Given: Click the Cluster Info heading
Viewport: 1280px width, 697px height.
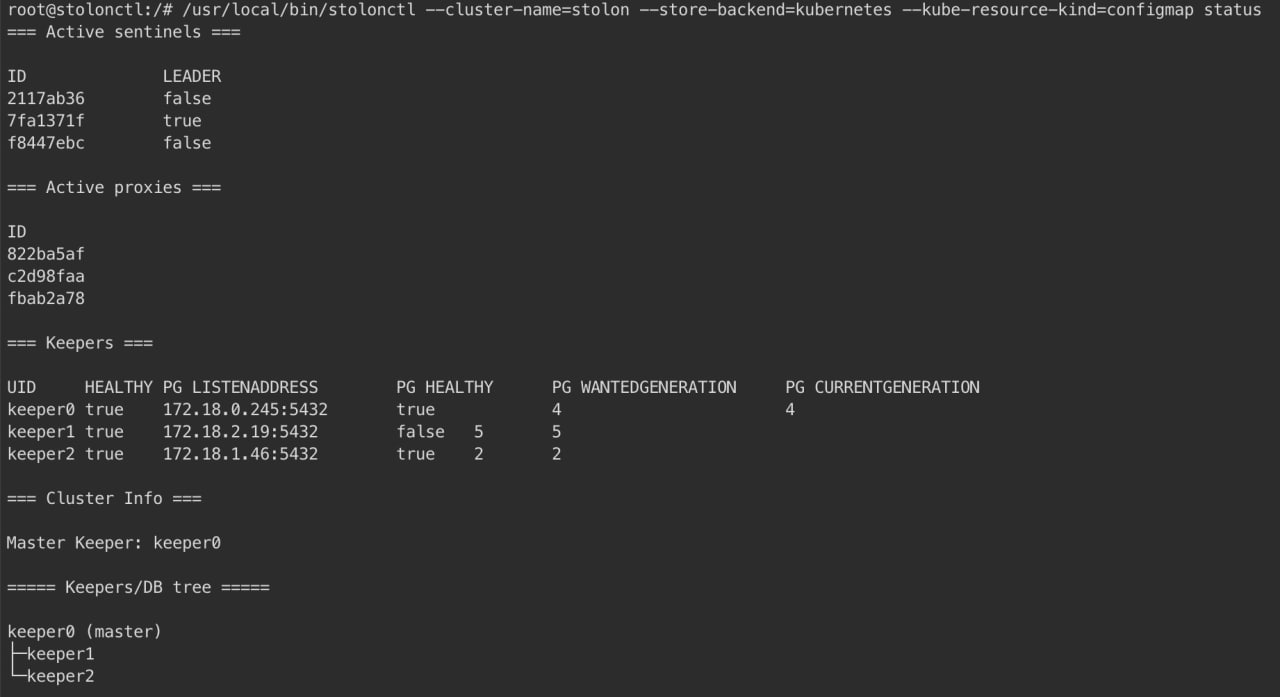Looking at the screenshot, I should point(104,498).
